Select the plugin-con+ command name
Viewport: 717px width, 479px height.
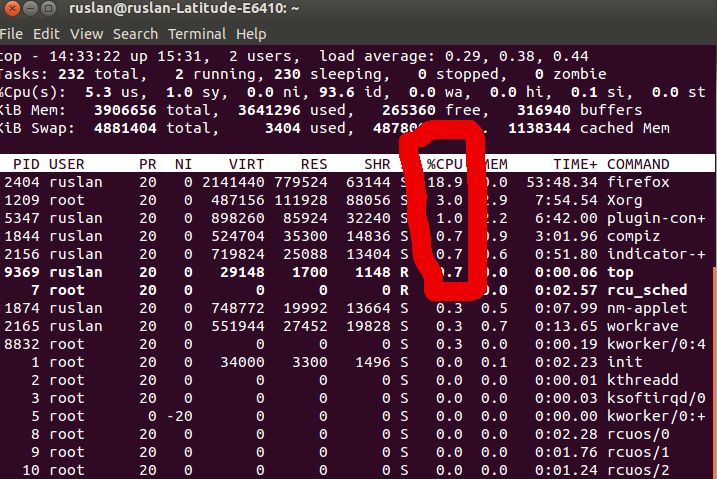[656, 218]
